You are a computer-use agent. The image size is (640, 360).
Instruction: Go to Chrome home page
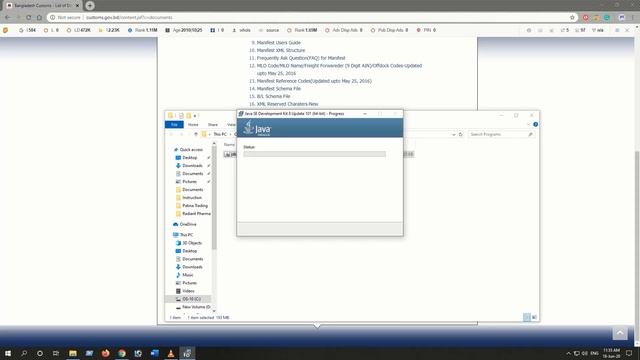point(39,18)
